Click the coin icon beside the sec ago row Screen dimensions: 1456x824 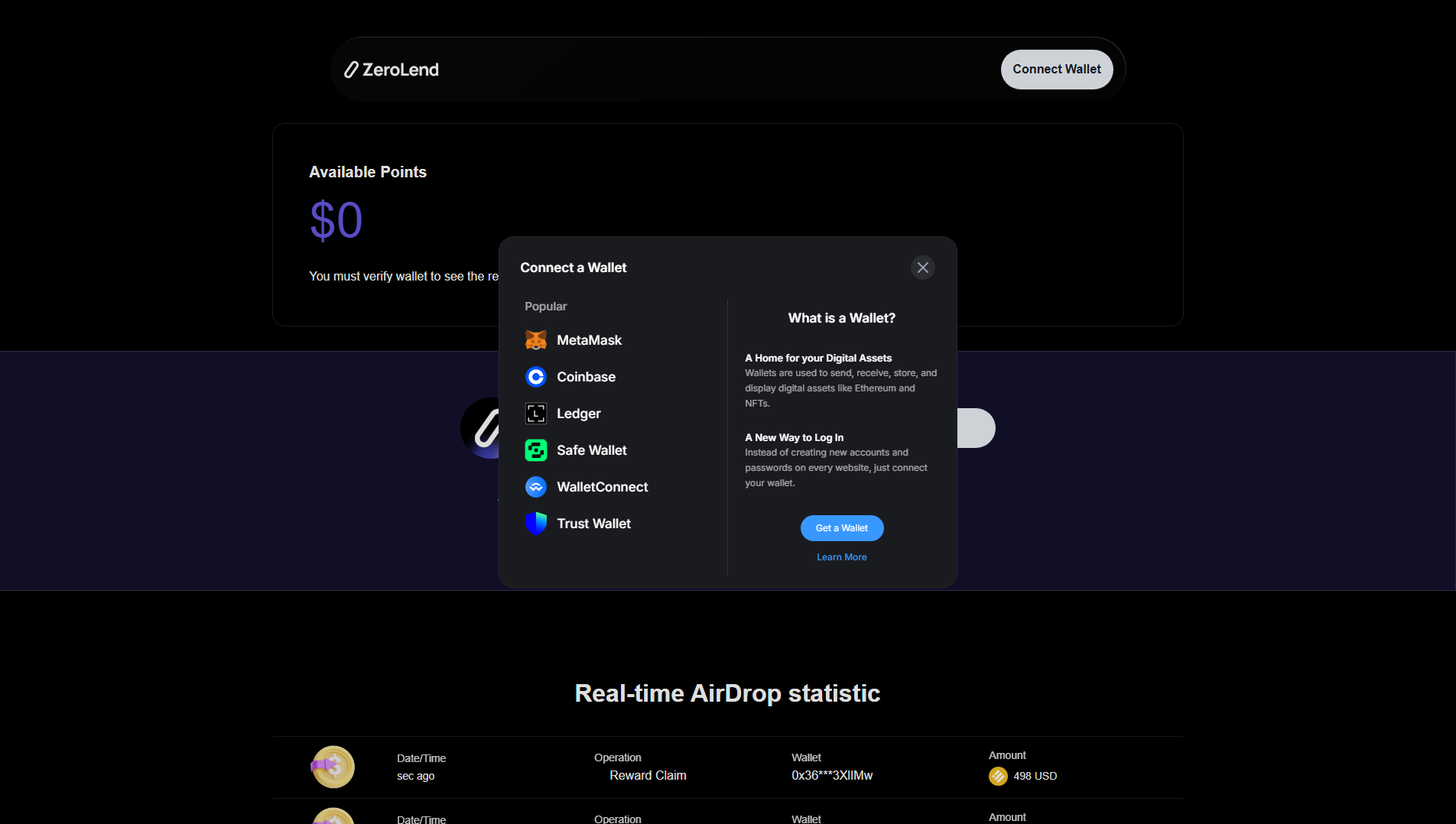(x=333, y=767)
